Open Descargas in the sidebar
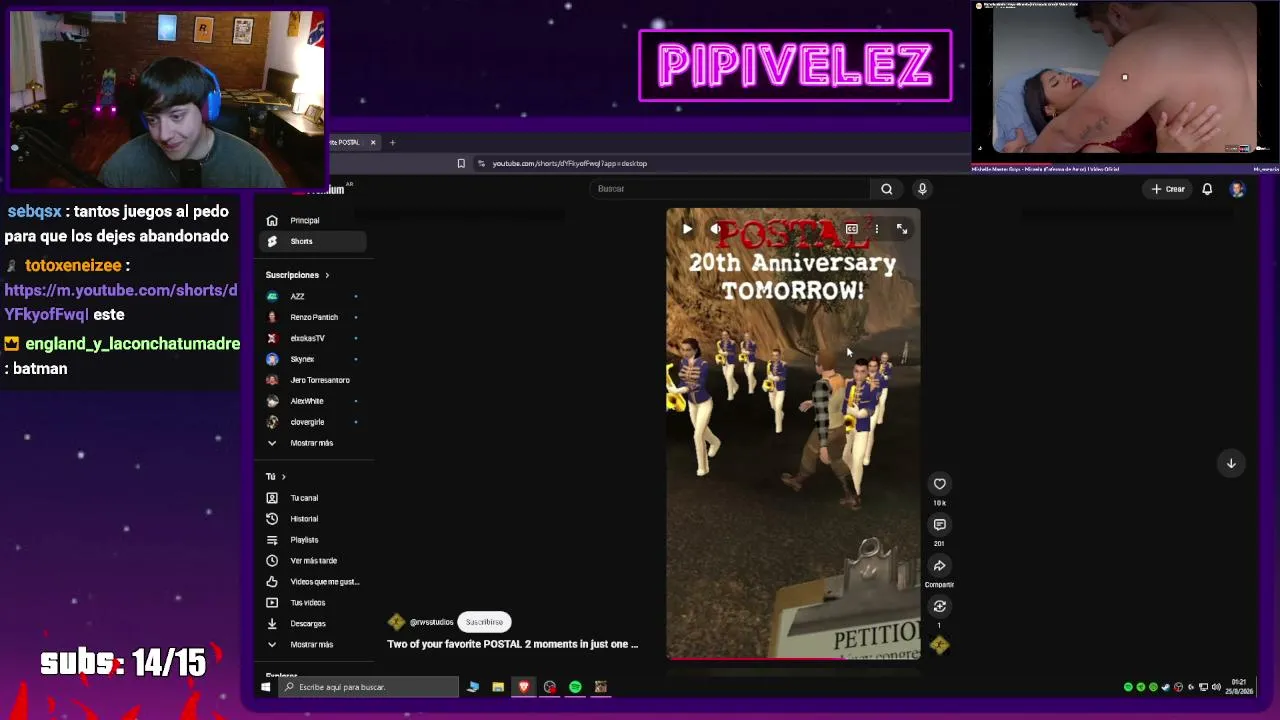Screen dimensions: 1280x720 [315, 624]
